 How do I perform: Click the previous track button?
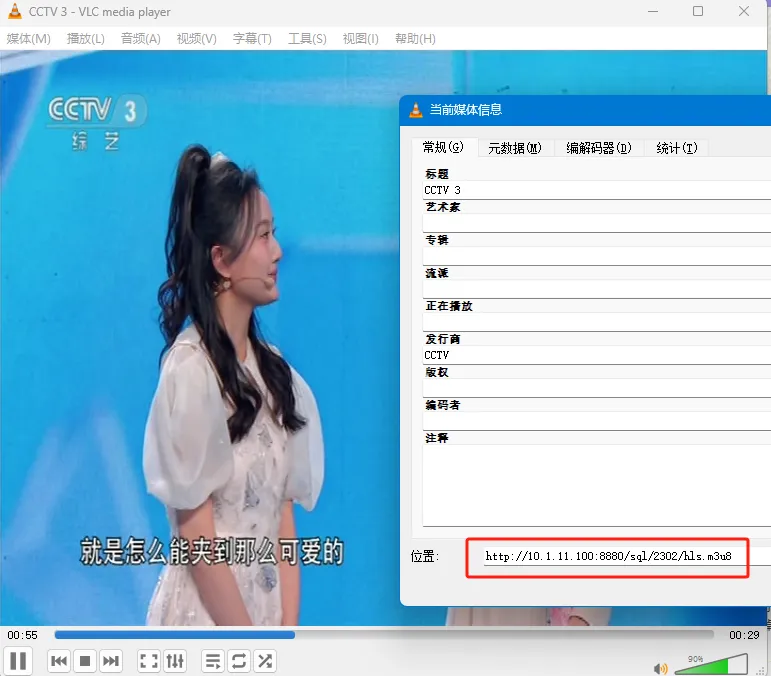tap(59, 661)
